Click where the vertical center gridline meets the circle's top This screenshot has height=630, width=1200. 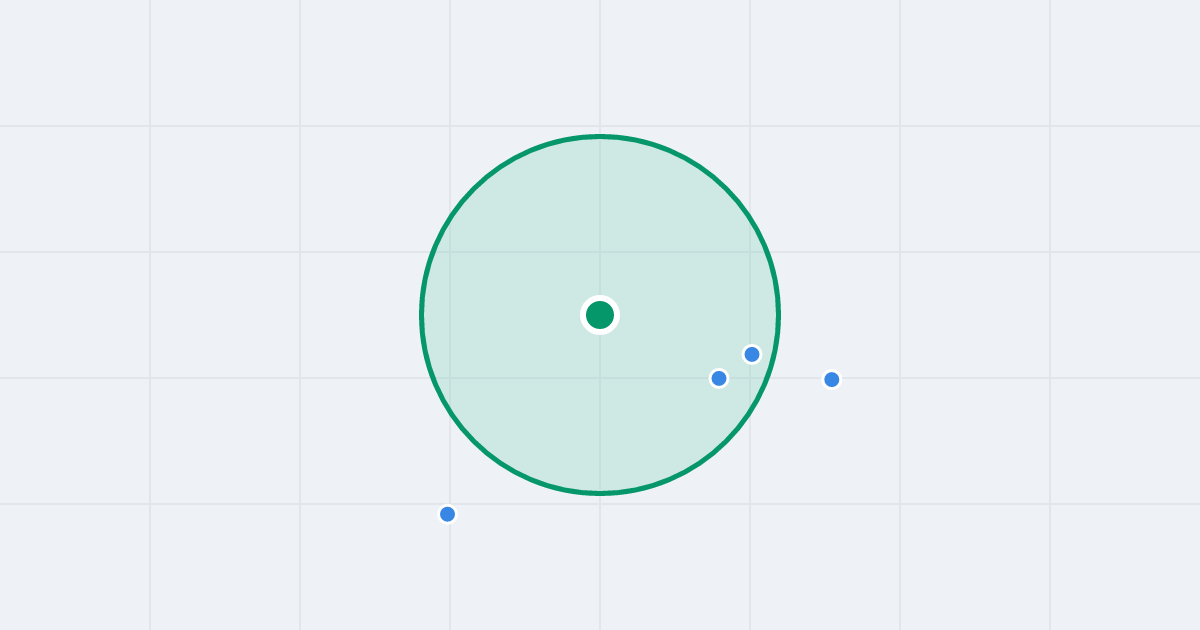tap(600, 136)
